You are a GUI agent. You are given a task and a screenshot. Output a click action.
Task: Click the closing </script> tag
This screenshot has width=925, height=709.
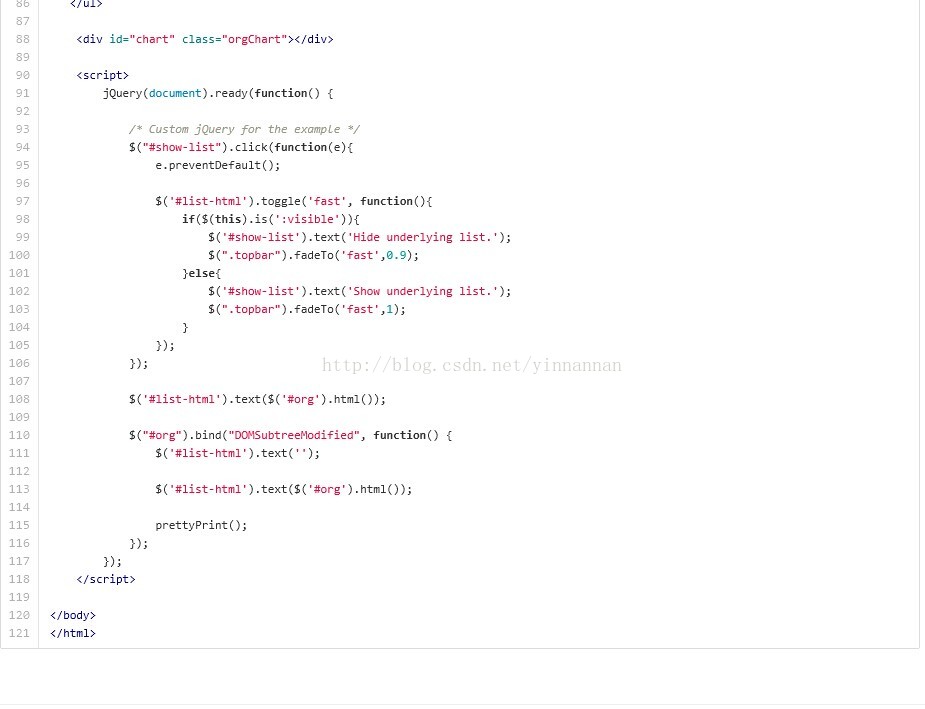tap(106, 579)
